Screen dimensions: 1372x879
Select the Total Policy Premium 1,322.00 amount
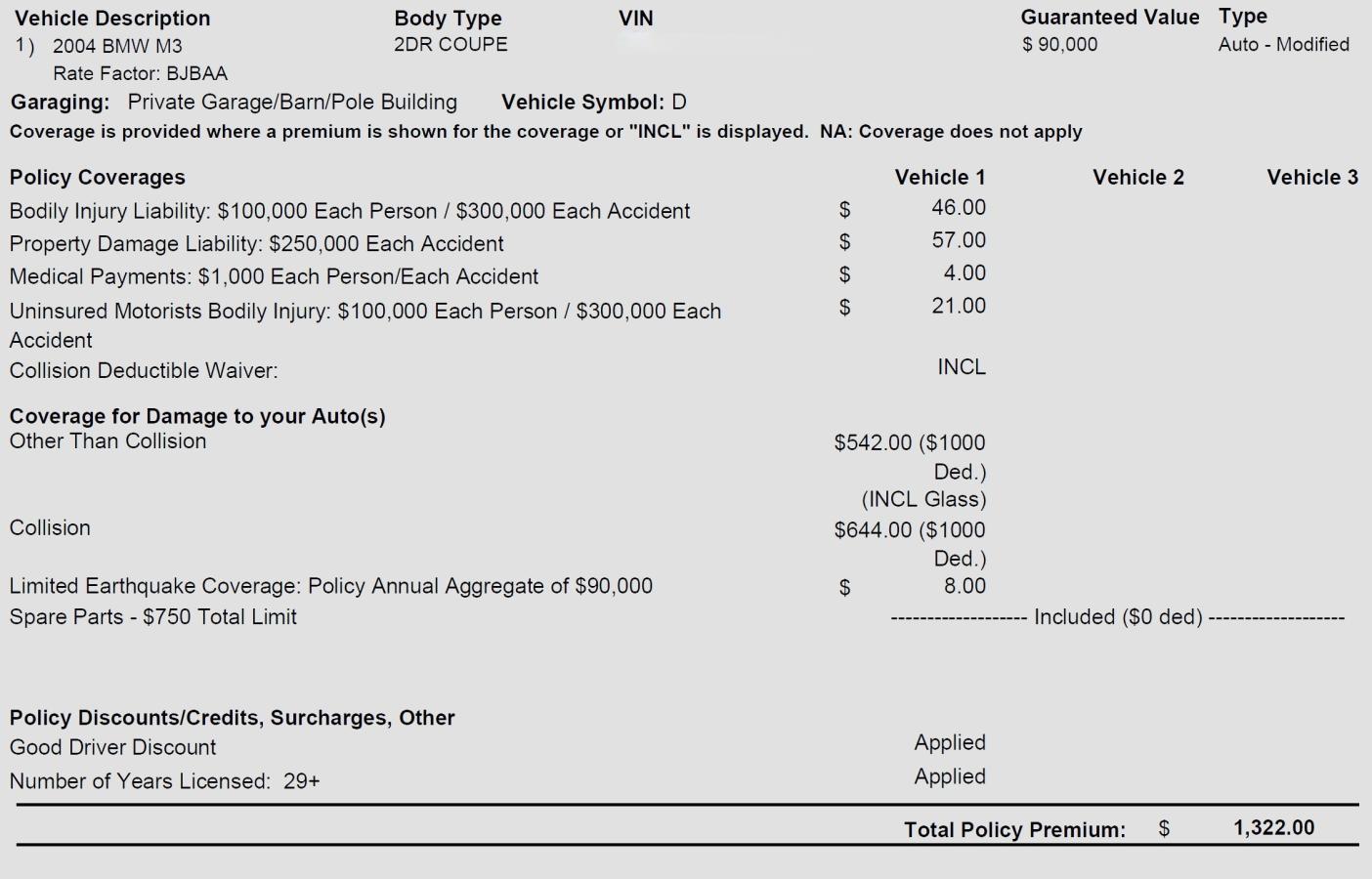(1273, 827)
